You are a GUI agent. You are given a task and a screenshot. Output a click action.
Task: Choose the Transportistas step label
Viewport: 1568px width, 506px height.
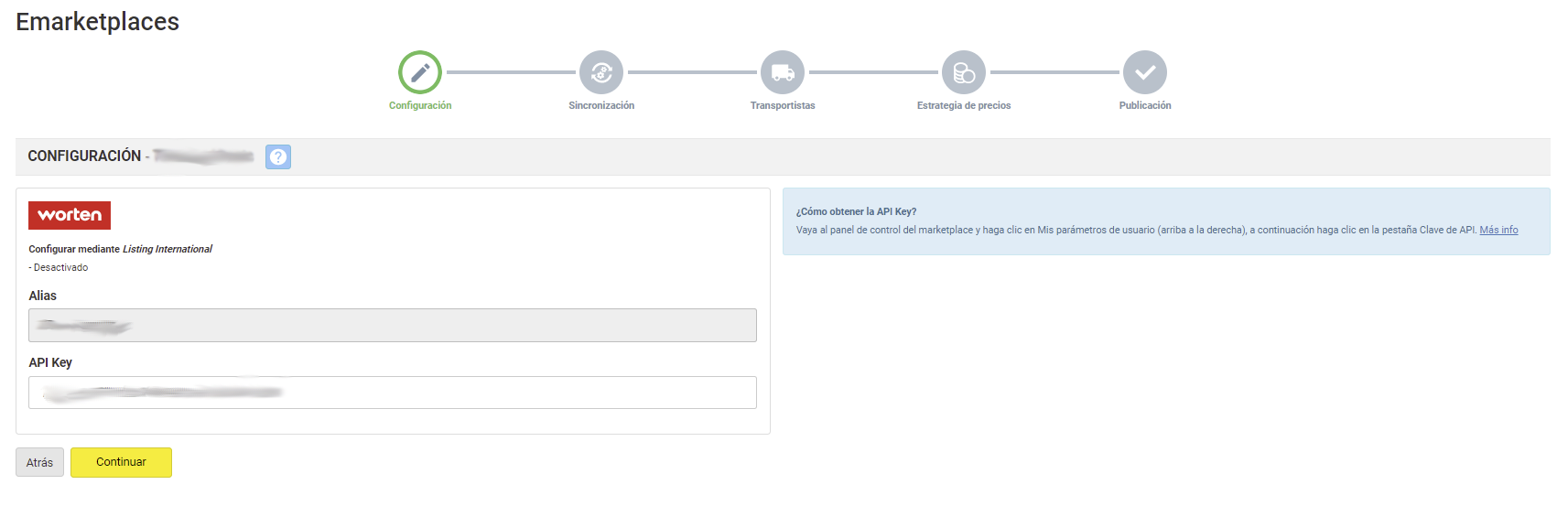783,106
